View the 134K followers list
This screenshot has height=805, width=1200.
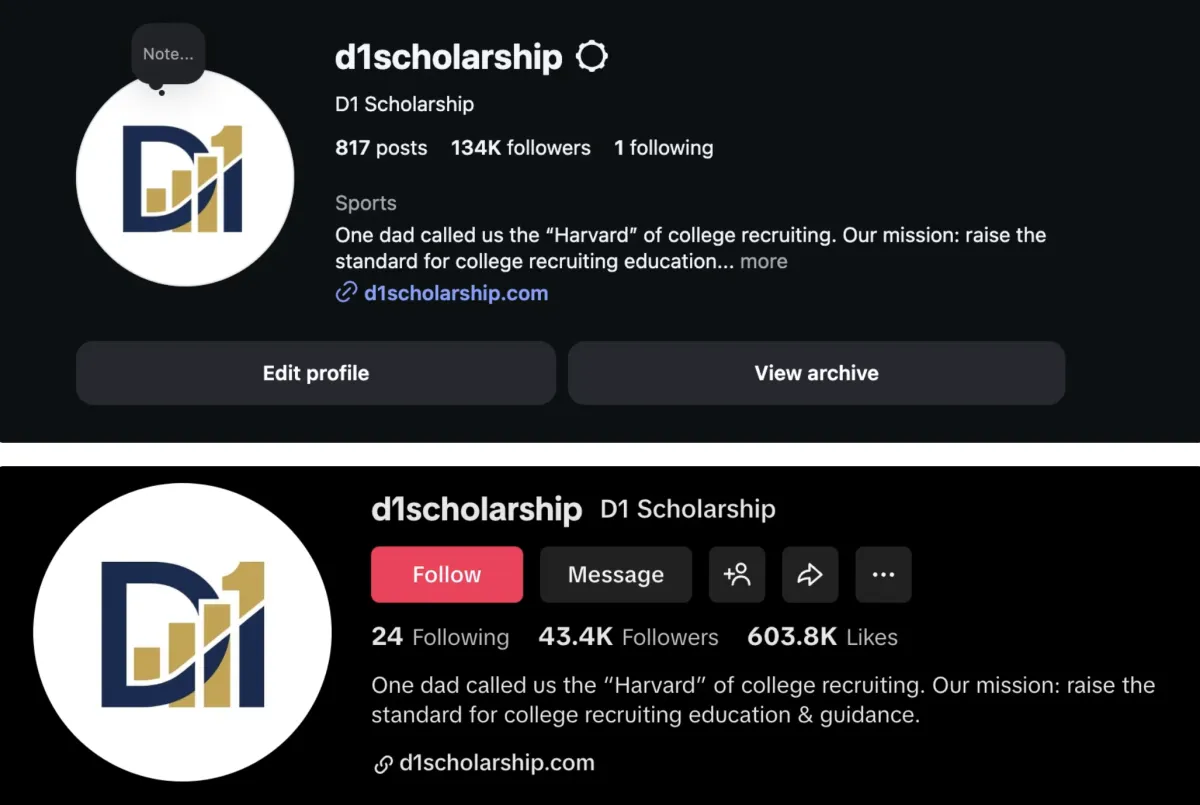[x=520, y=148]
